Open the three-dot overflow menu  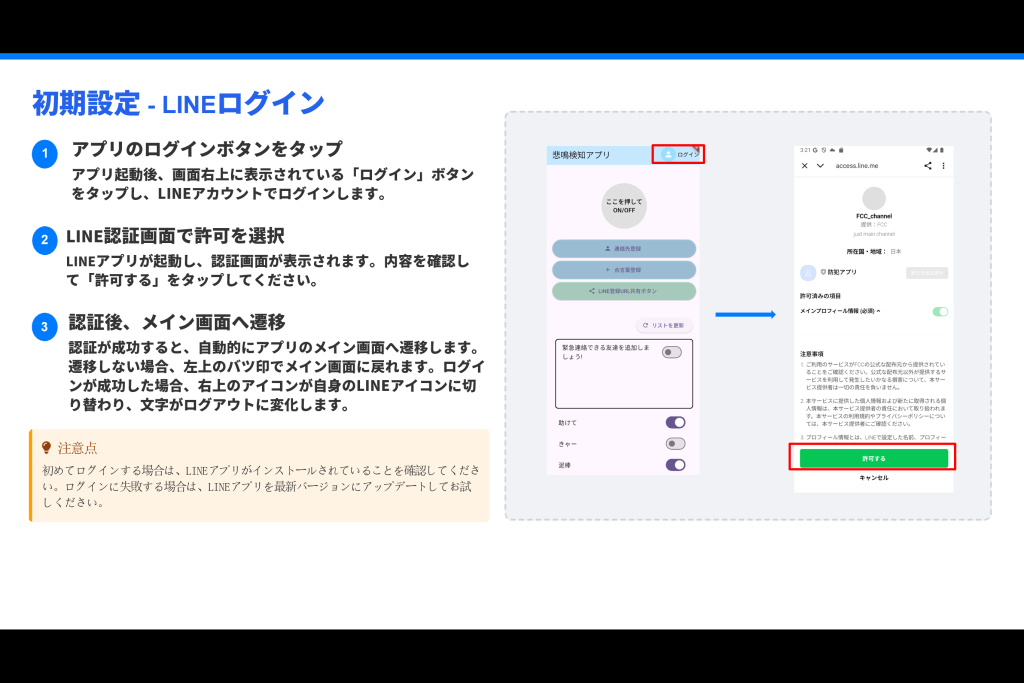(x=943, y=166)
